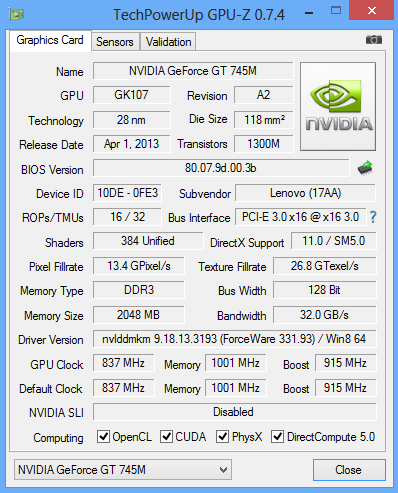The image size is (398, 493).
Task: Click the camera screenshot icon
Action: [x=374, y=40]
